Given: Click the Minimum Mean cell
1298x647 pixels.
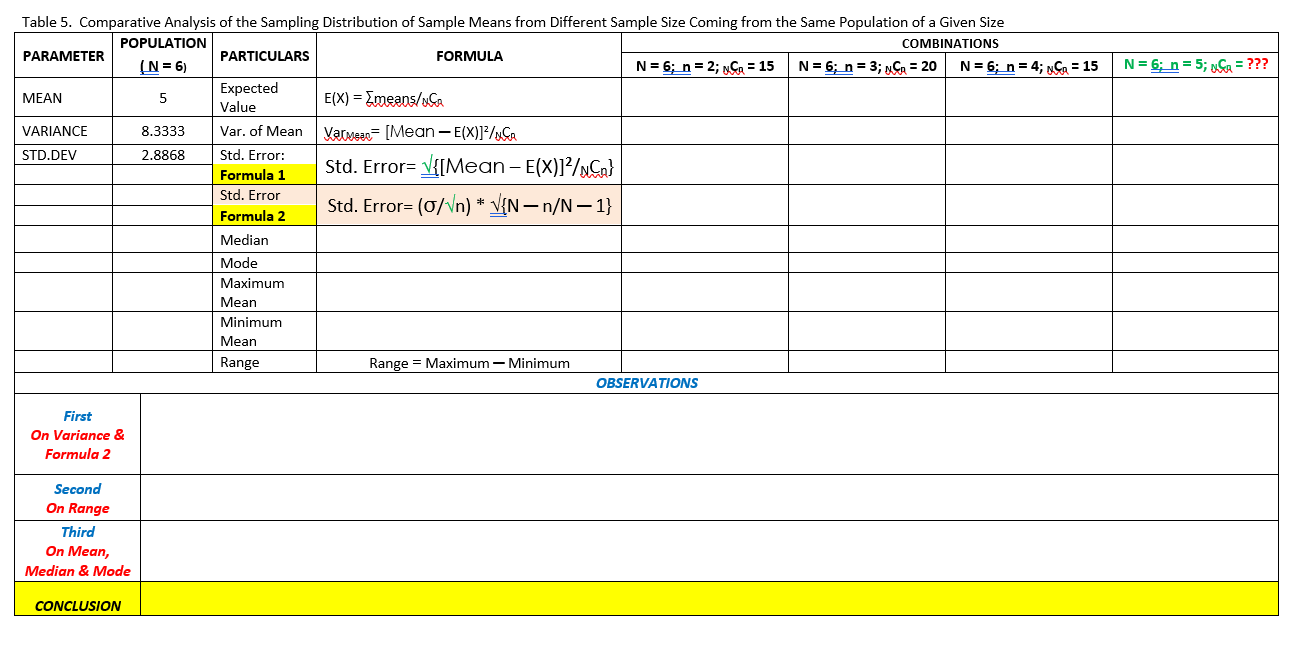Looking at the screenshot, I should click(264, 332).
